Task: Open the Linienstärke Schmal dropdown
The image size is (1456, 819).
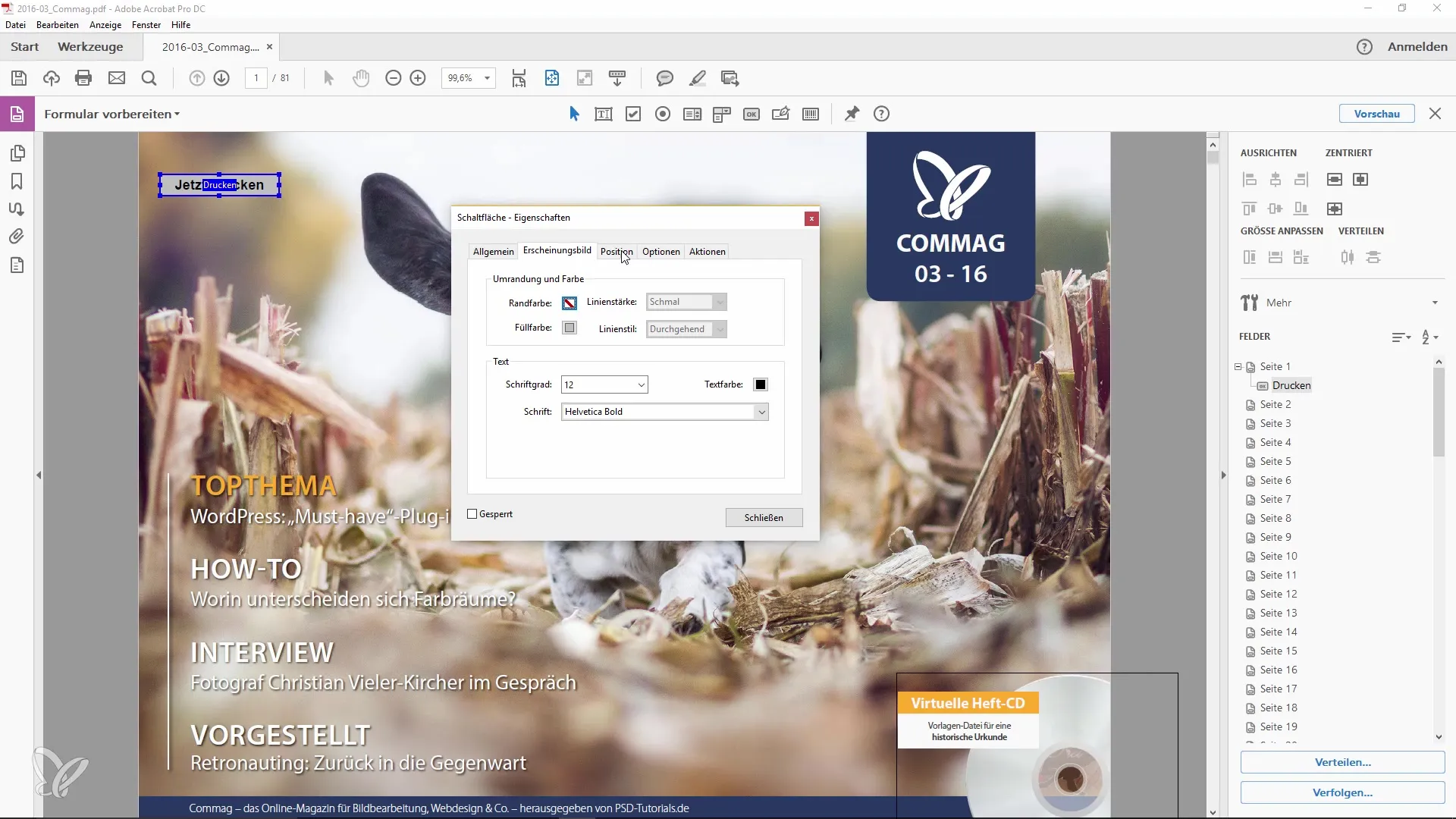Action: [x=720, y=303]
